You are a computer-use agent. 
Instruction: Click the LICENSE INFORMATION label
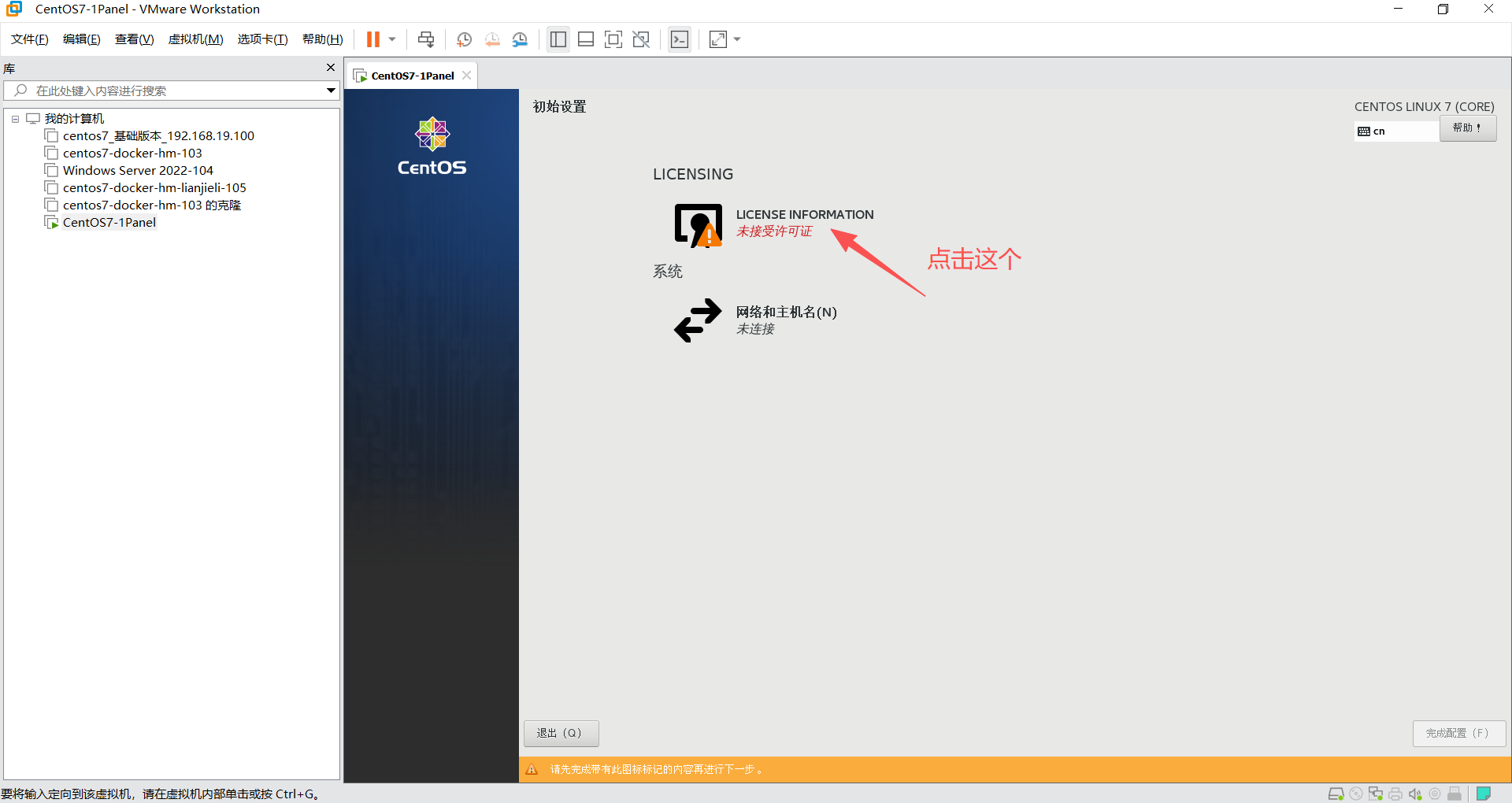click(x=805, y=214)
